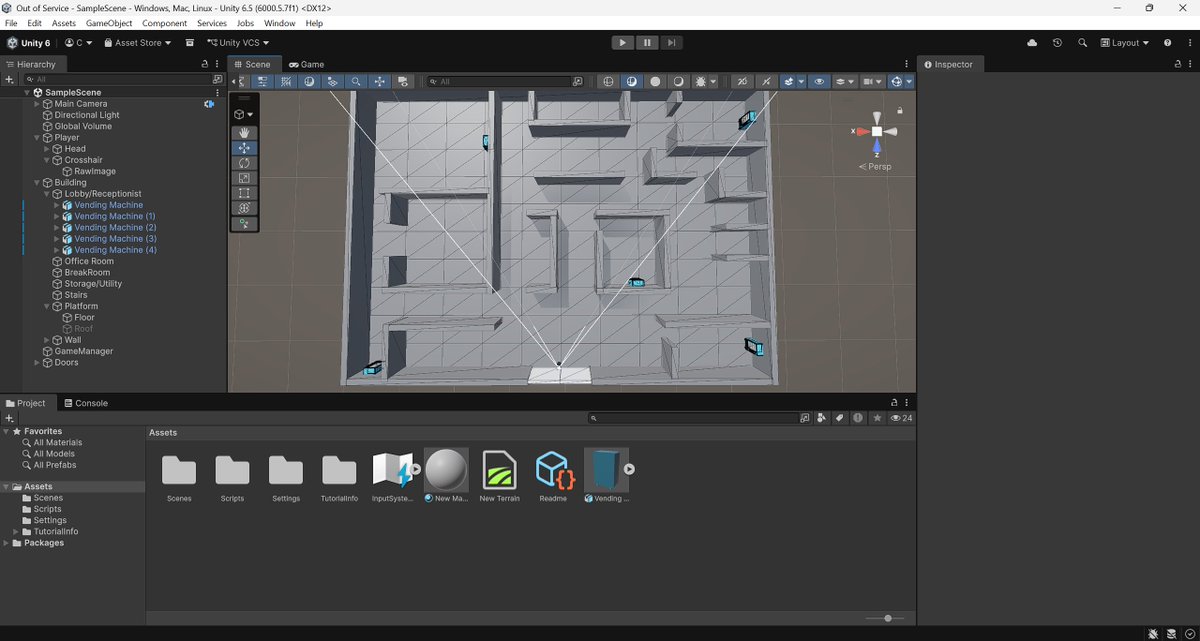Viewport: 1200px width, 641px height.
Task: Expand the Wall object in Hierarchy
Action: [x=47, y=340]
